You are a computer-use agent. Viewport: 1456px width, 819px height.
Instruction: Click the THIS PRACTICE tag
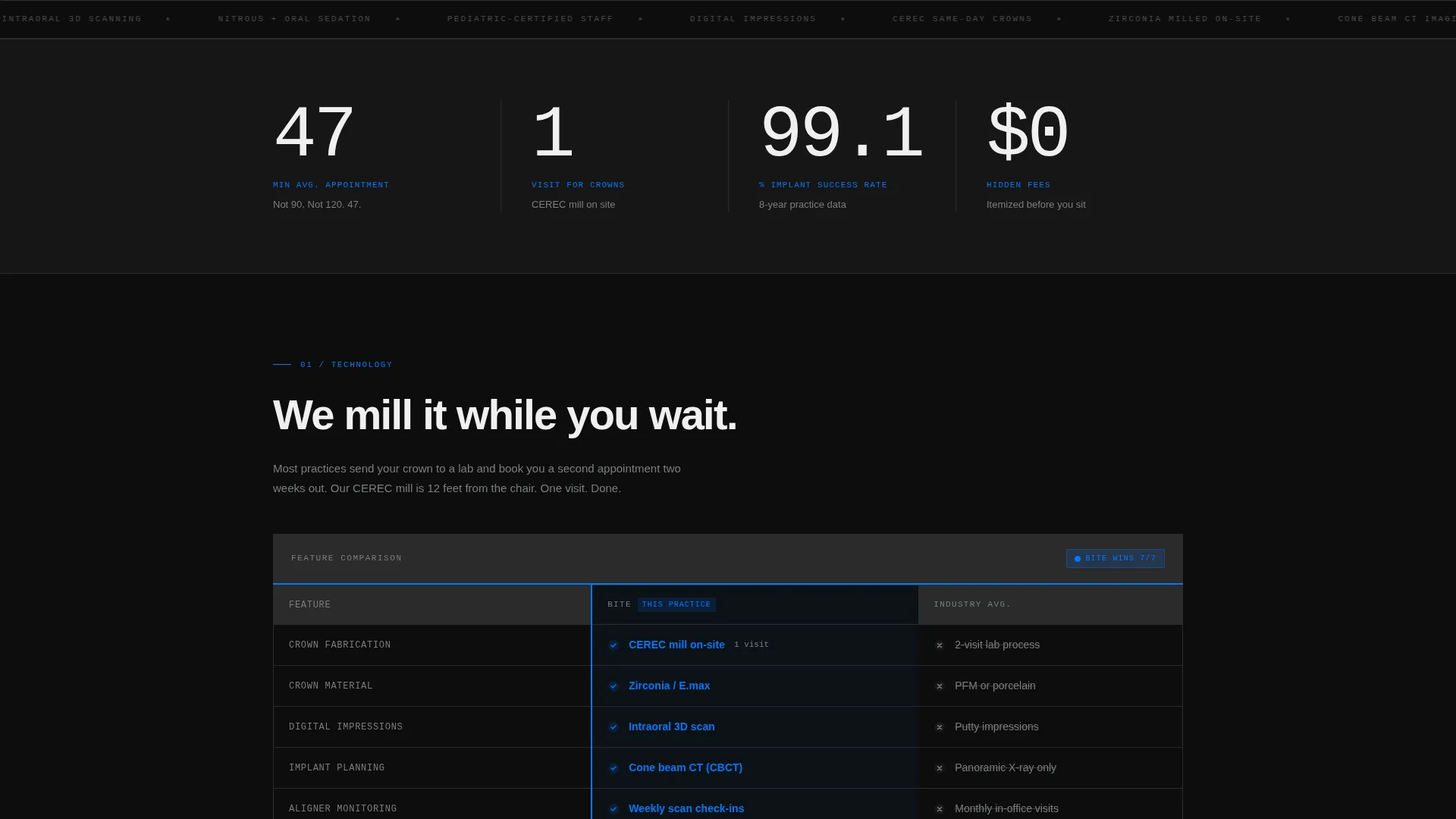676,604
